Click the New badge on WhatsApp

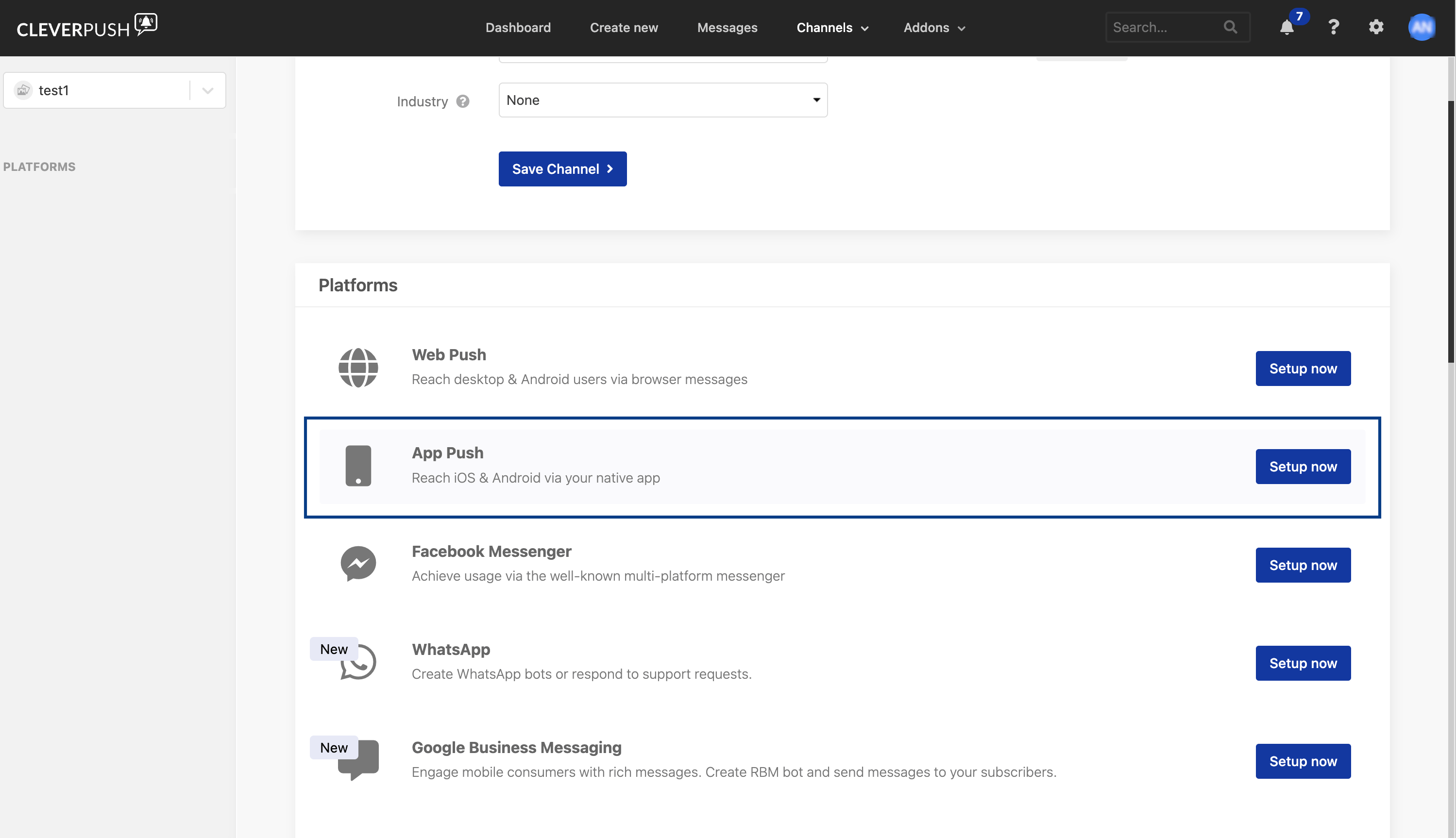pyautogui.click(x=333, y=649)
